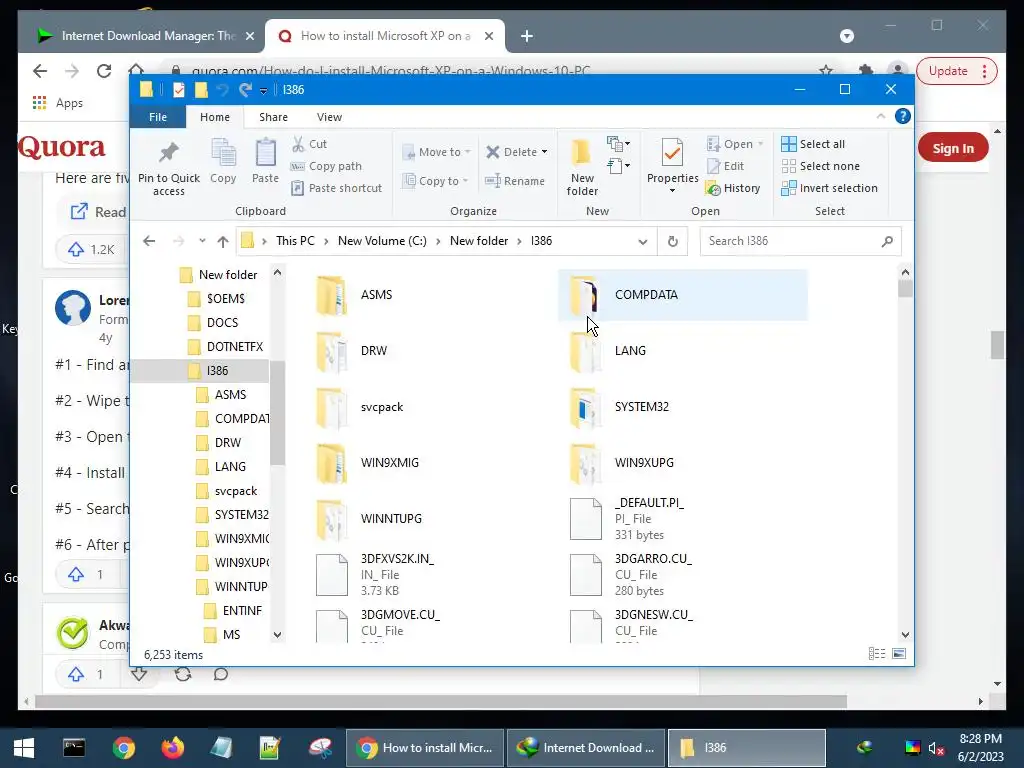1024x768 pixels.
Task: Switch to large icons view icon
Action: (899, 654)
